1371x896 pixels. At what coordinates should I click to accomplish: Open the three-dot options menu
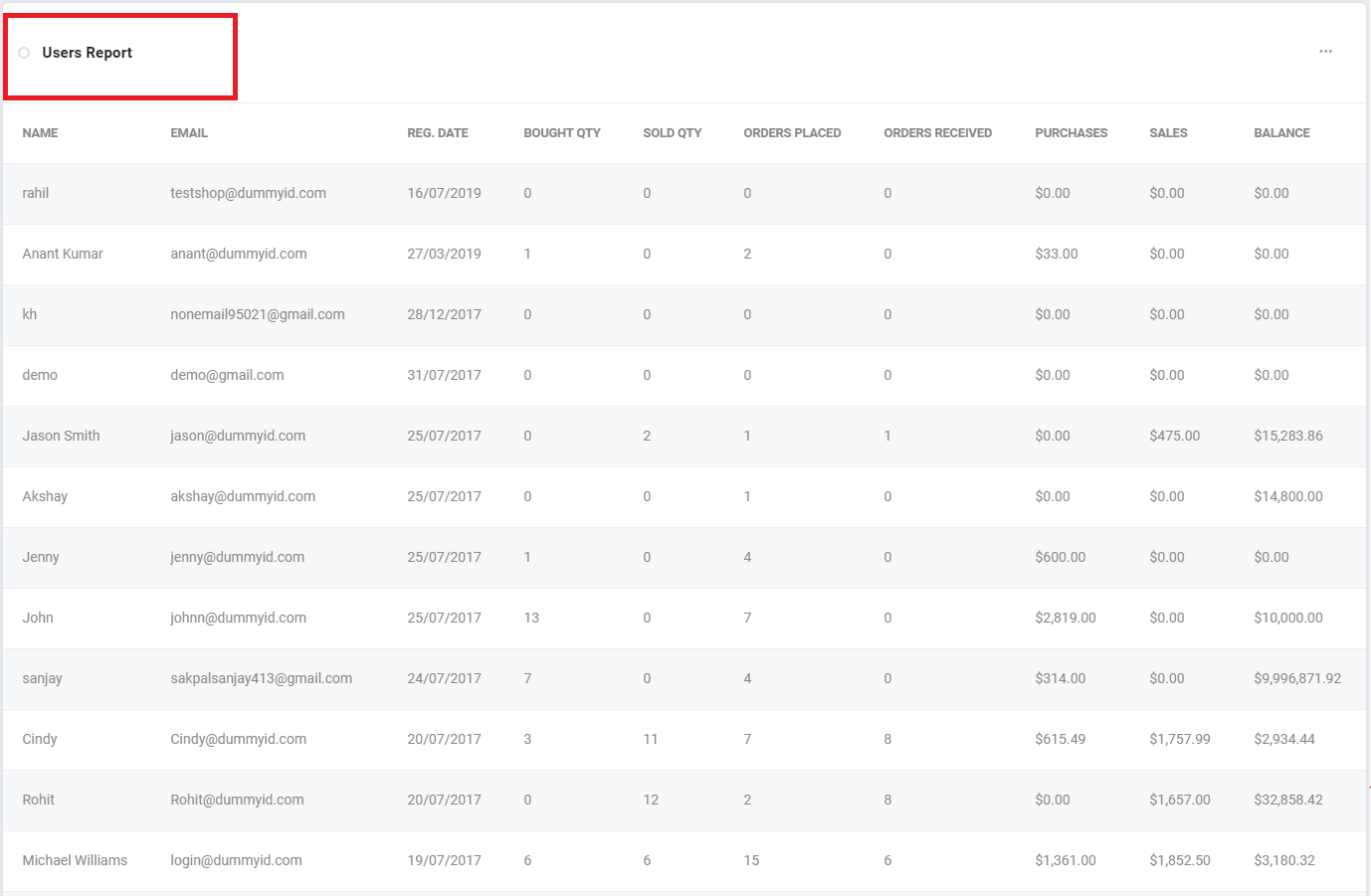1325,52
